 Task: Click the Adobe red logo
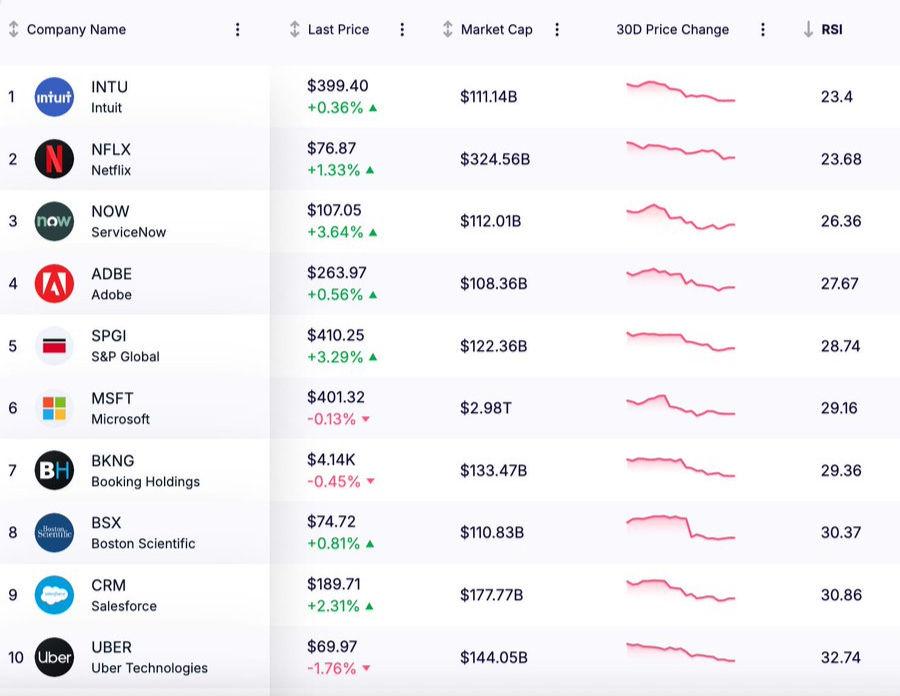pyautogui.click(x=54, y=283)
